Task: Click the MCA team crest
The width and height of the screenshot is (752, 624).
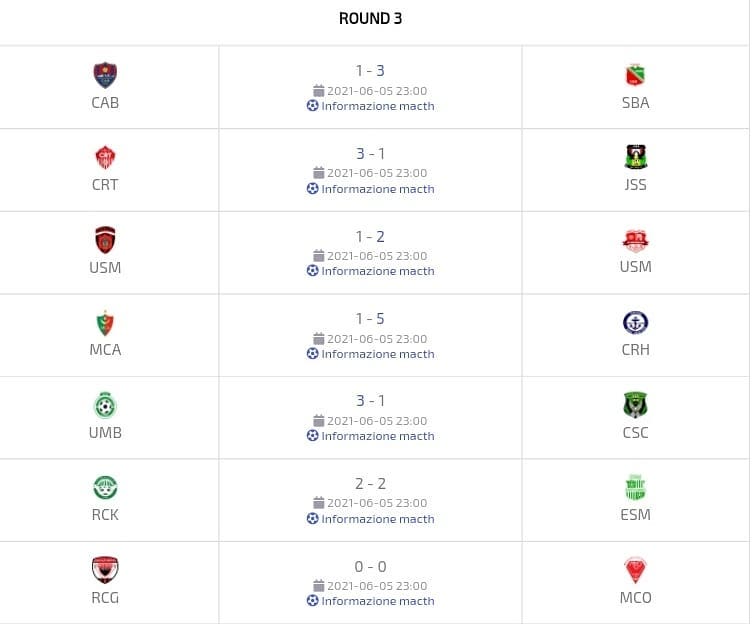Action: (x=105, y=323)
